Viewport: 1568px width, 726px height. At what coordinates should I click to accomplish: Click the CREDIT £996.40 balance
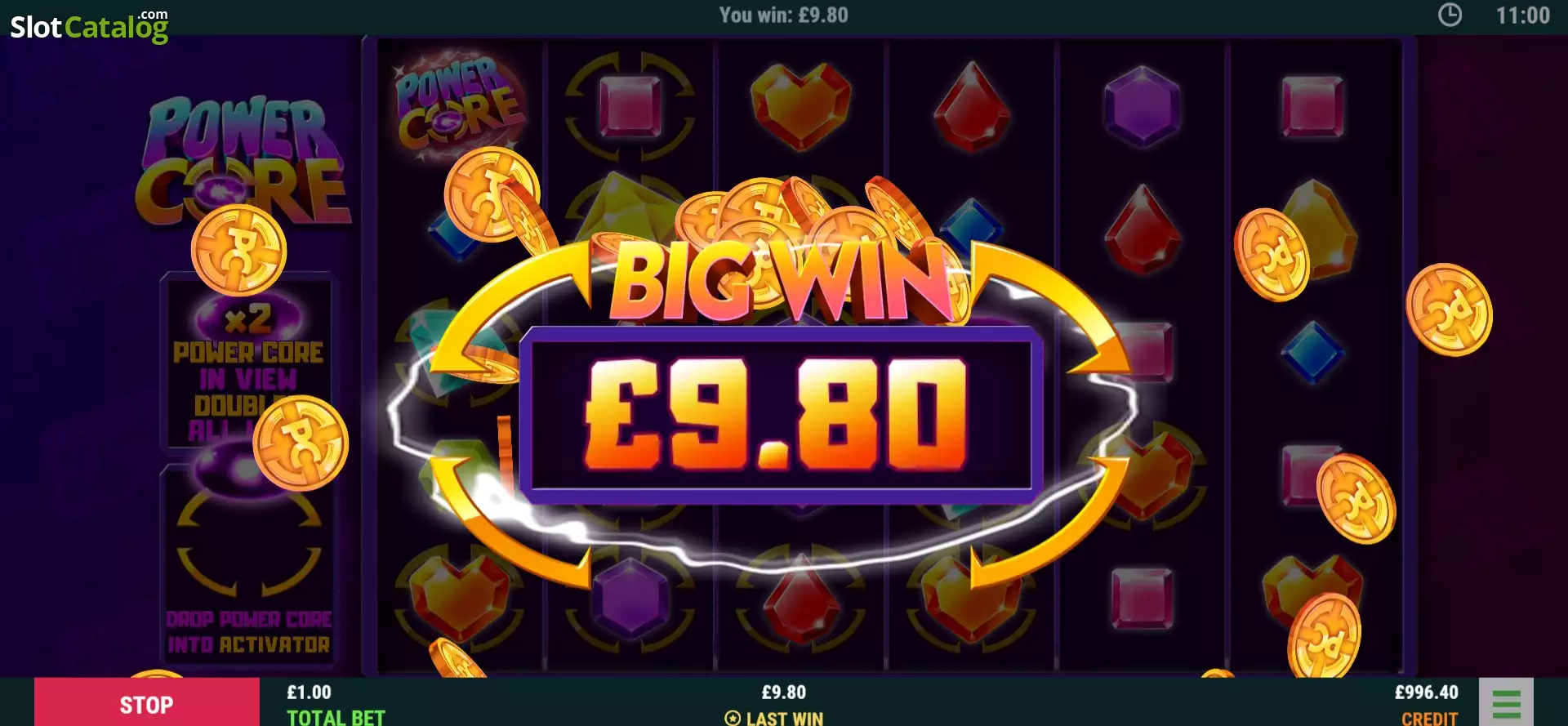(x=1427, y=705)
